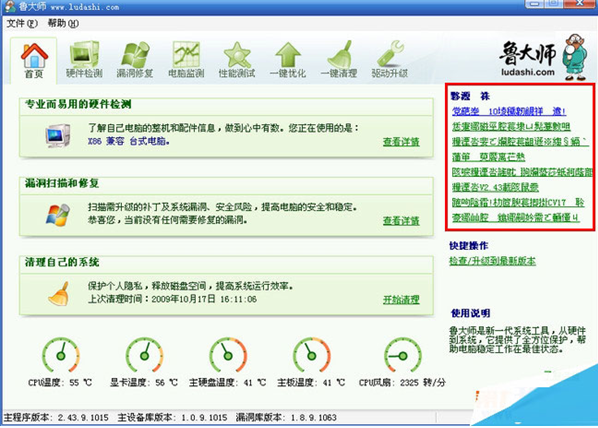Screen dimensions: 598x428
Task: Click the 专业而易用的硬件检测 heading
Action: 78,104
